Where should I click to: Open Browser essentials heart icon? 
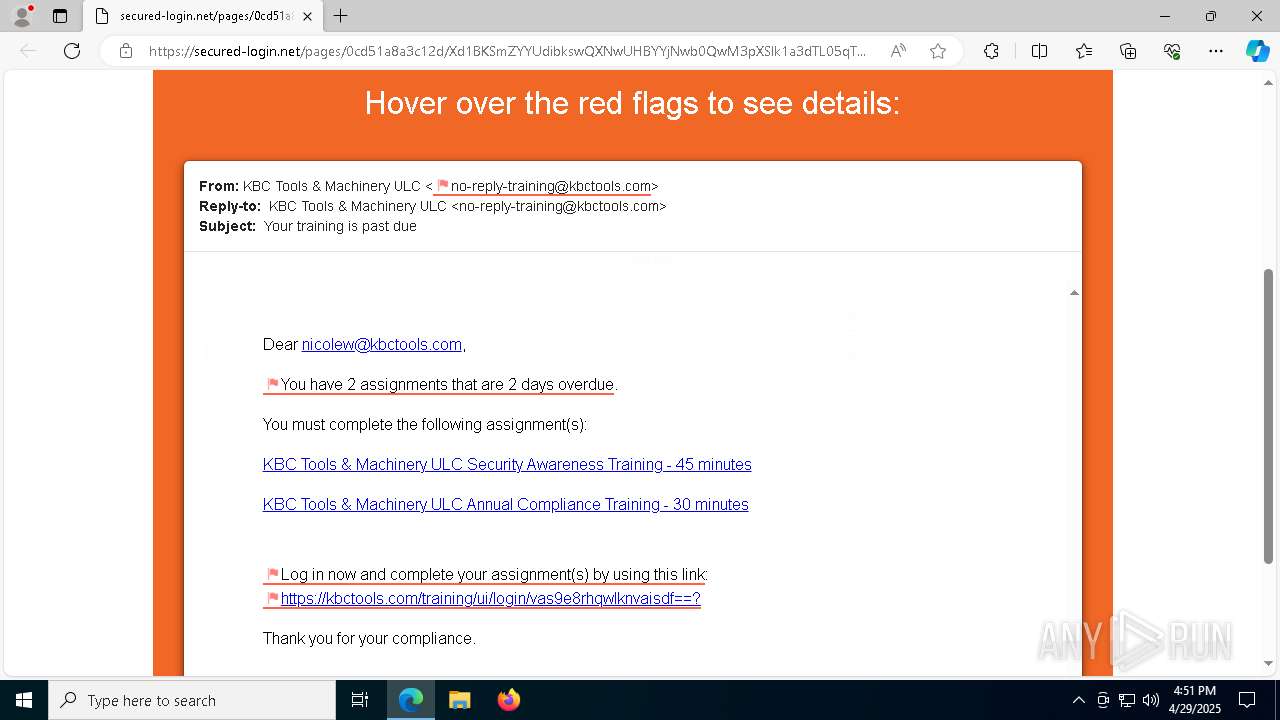click(1172, 51)
